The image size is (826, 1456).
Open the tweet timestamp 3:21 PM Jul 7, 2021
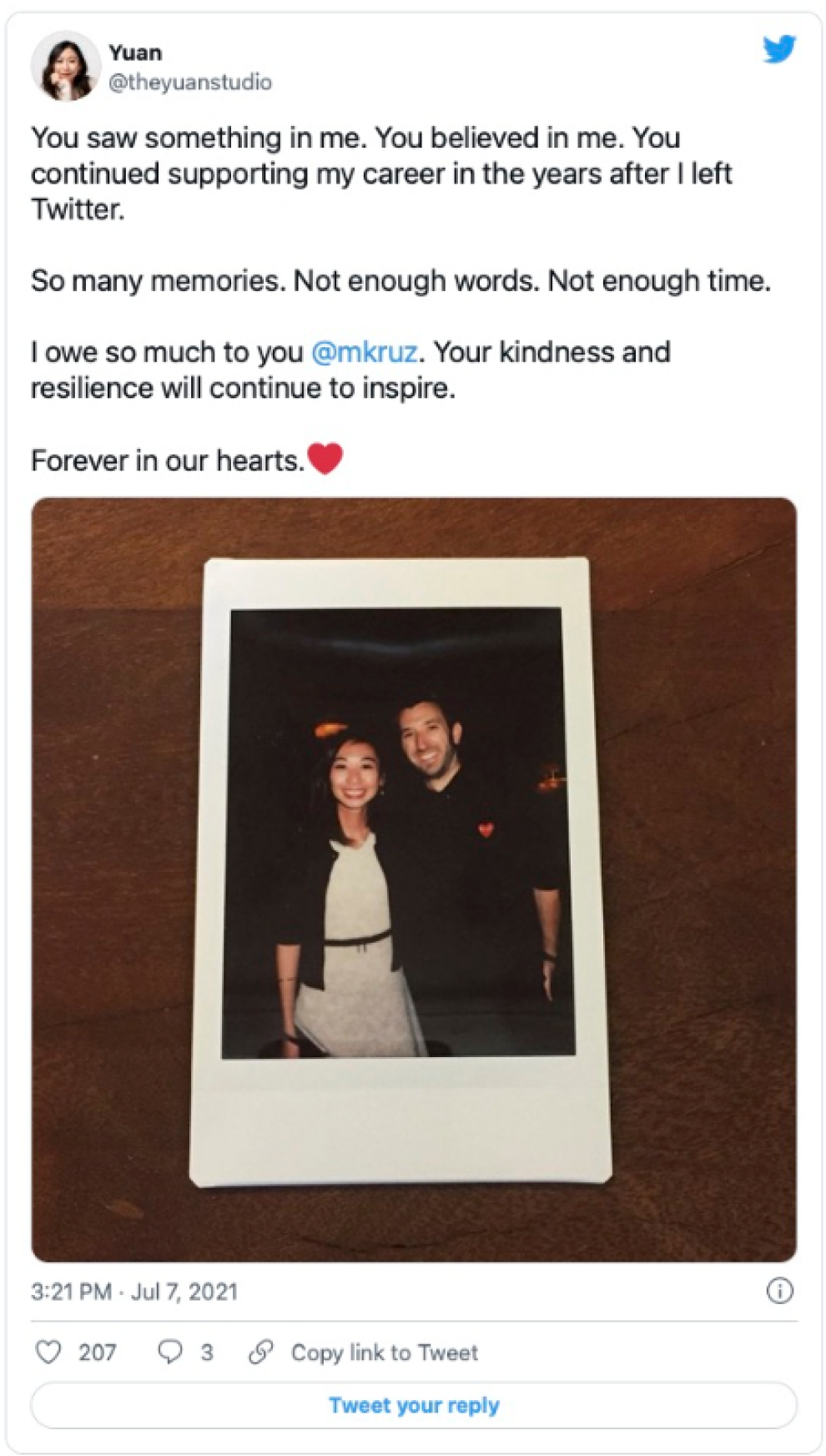(134, 1292)
